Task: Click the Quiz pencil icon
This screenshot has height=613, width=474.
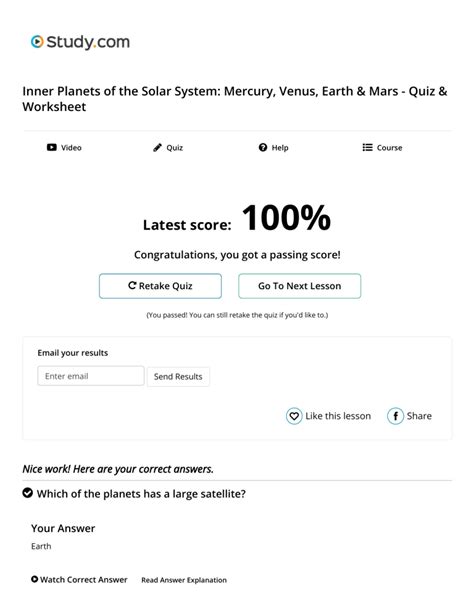Action: click(x=157, y=147)
